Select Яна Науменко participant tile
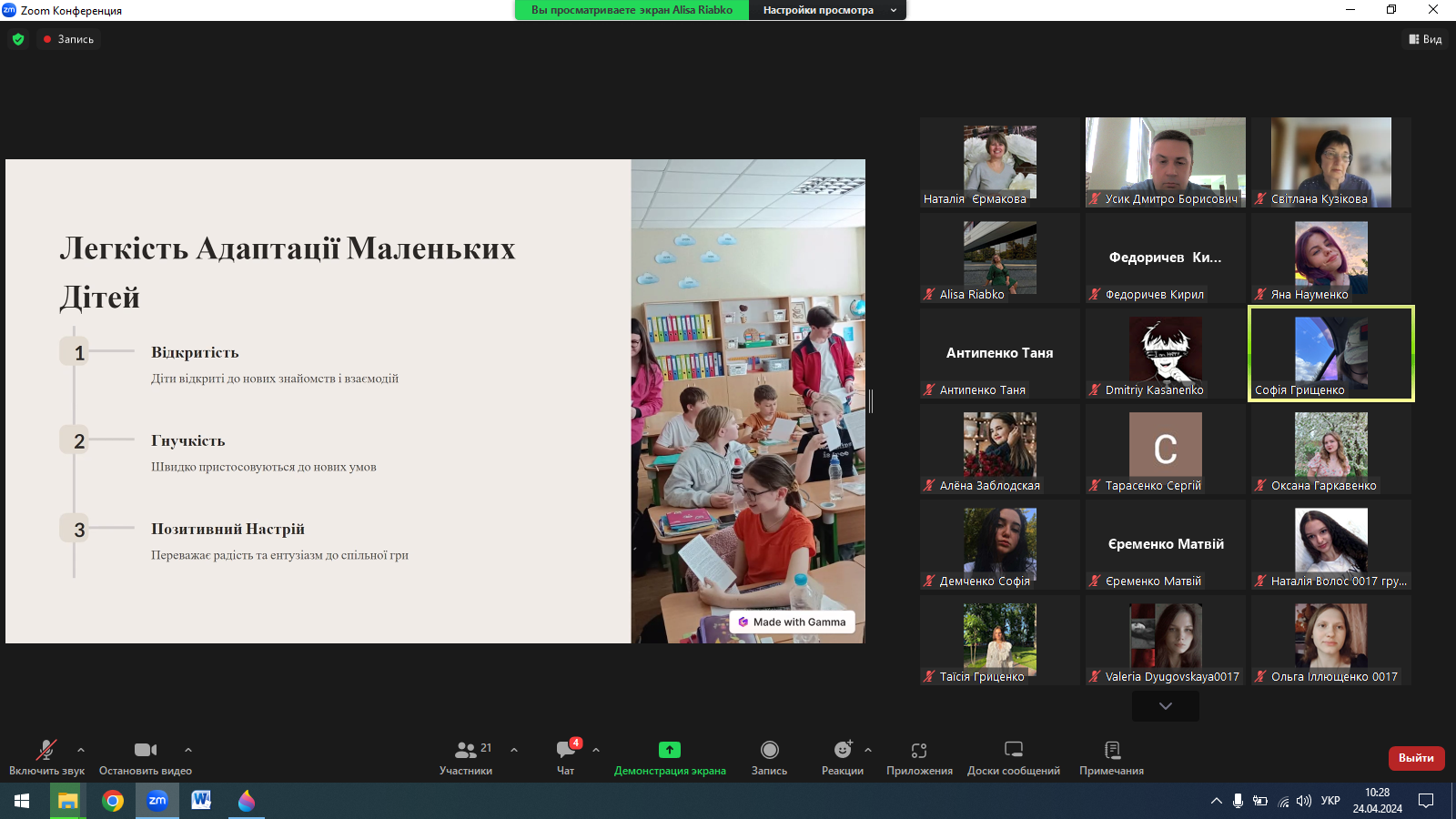 click(1331, 258)
